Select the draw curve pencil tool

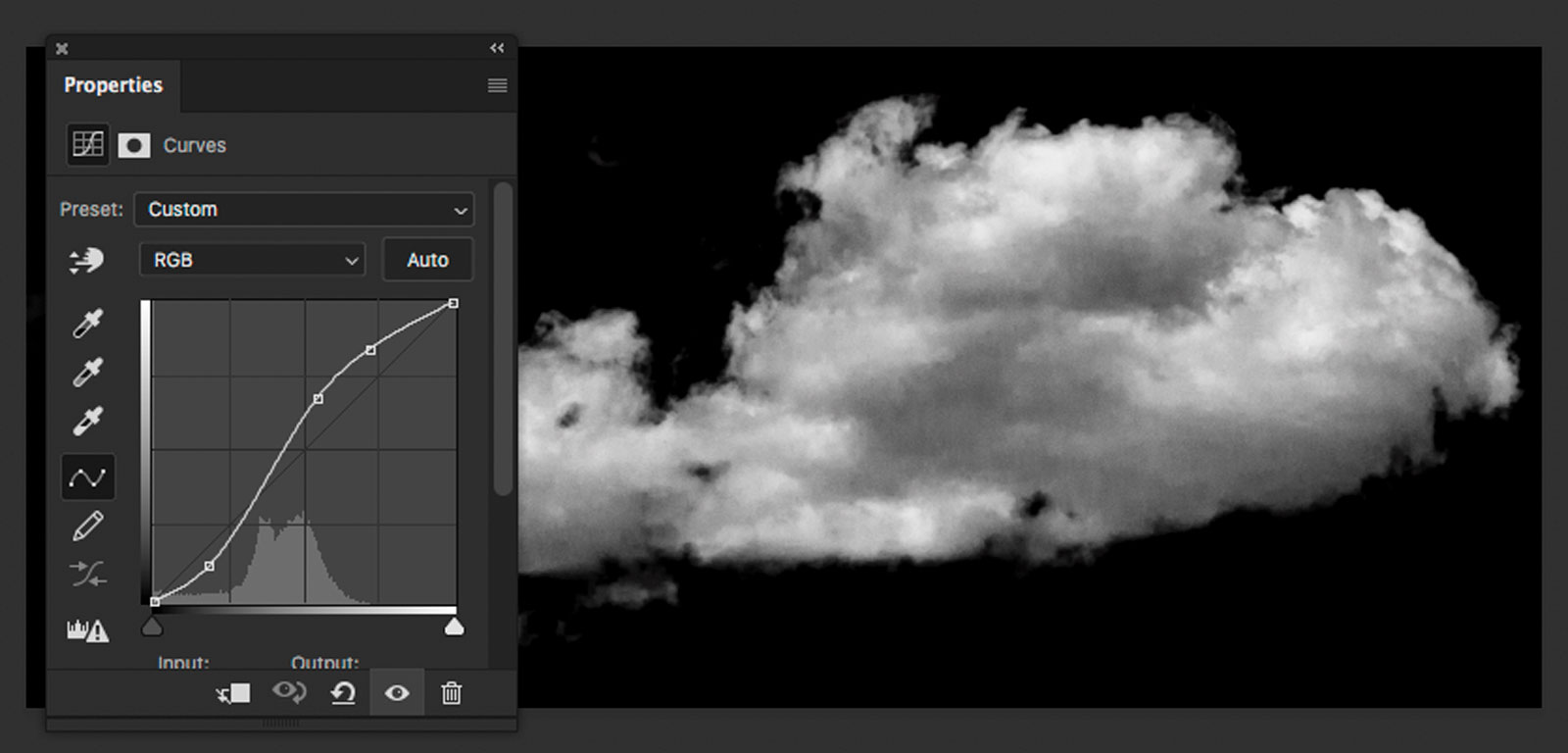click(x=87, y=527)
